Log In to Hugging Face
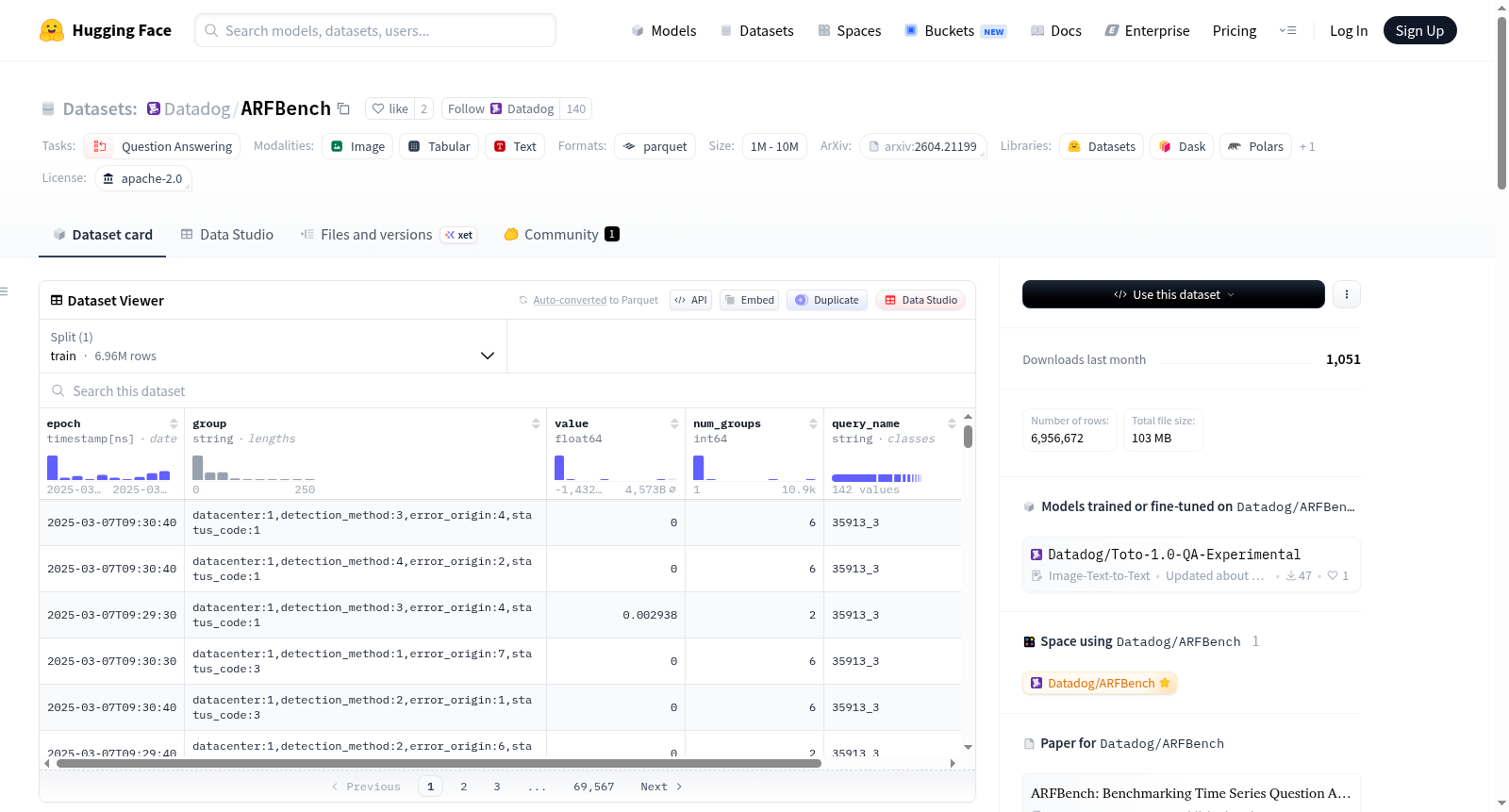This screenshot has width=1509, height=812. [x=1349, y=31]
